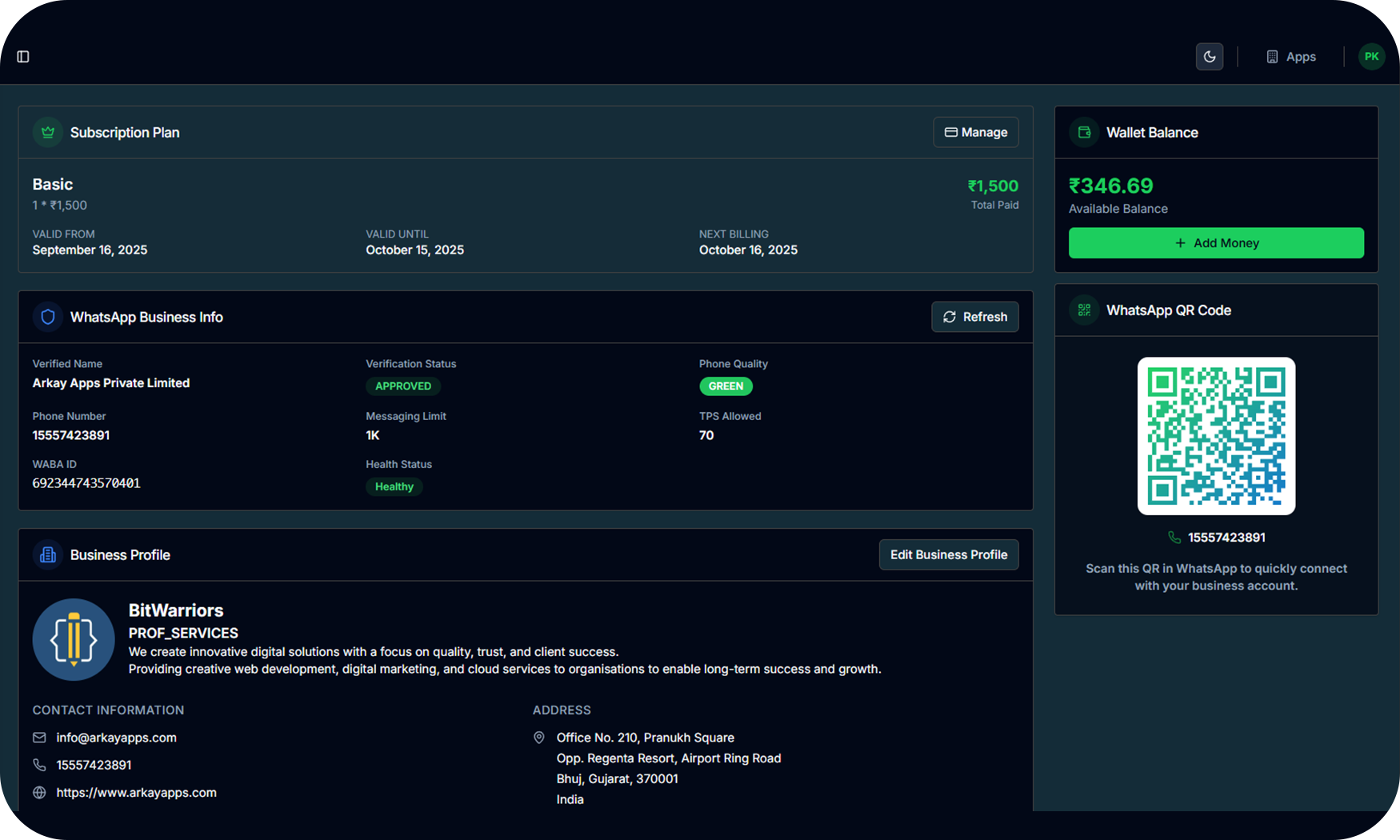The height and width of the screenshot is (840, 1400).
Task: Open the Apps menu
Action: (x=1290, y=57)
